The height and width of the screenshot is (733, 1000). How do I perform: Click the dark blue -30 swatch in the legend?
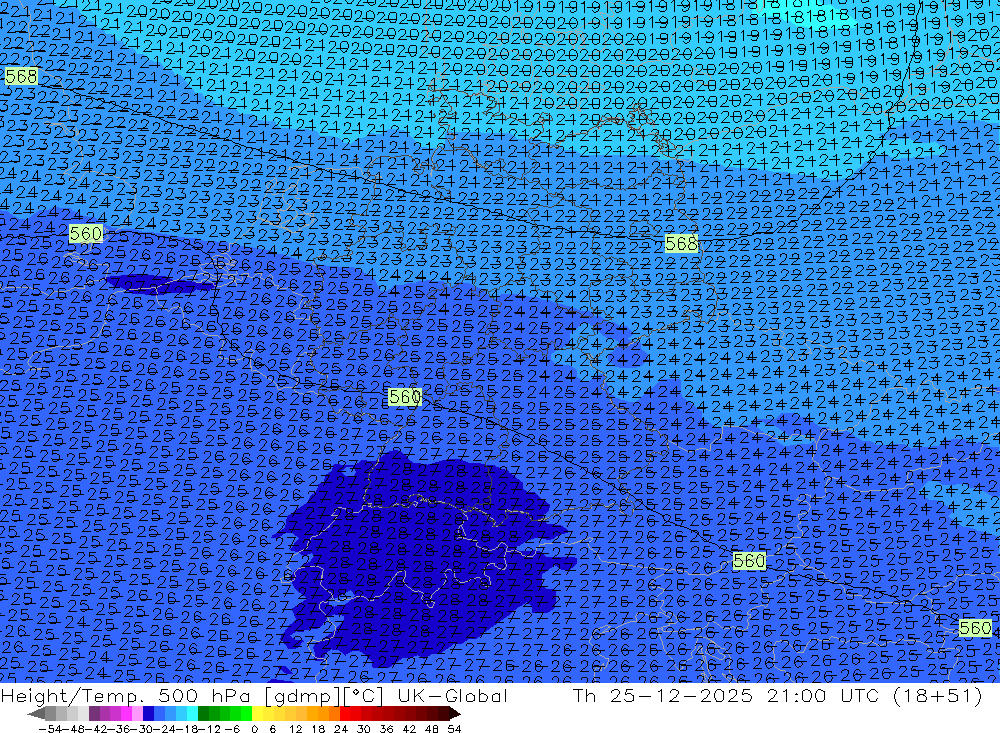click(148, 714)
